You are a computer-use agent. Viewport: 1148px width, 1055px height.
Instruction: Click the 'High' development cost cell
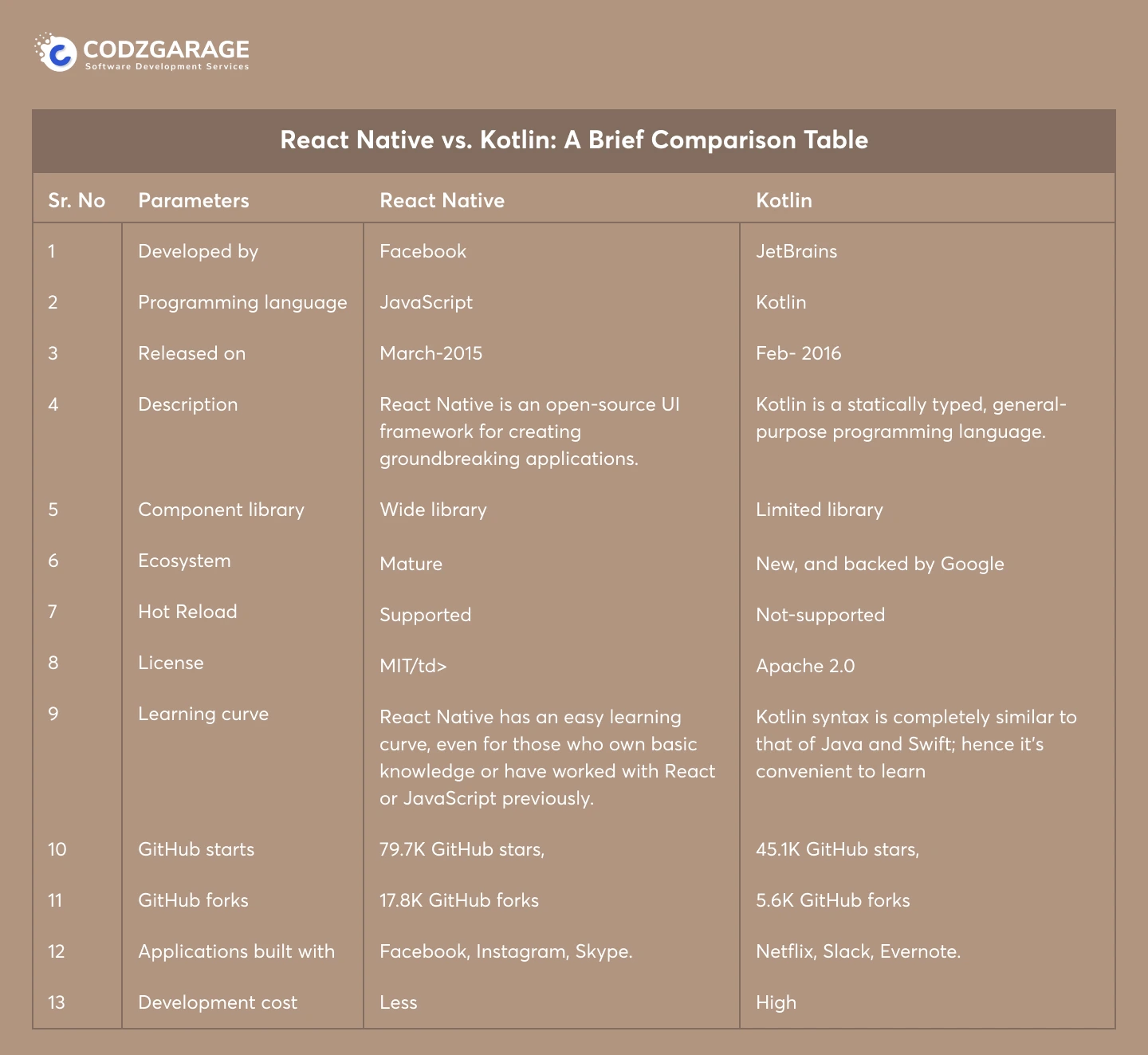pos(776,1002)
